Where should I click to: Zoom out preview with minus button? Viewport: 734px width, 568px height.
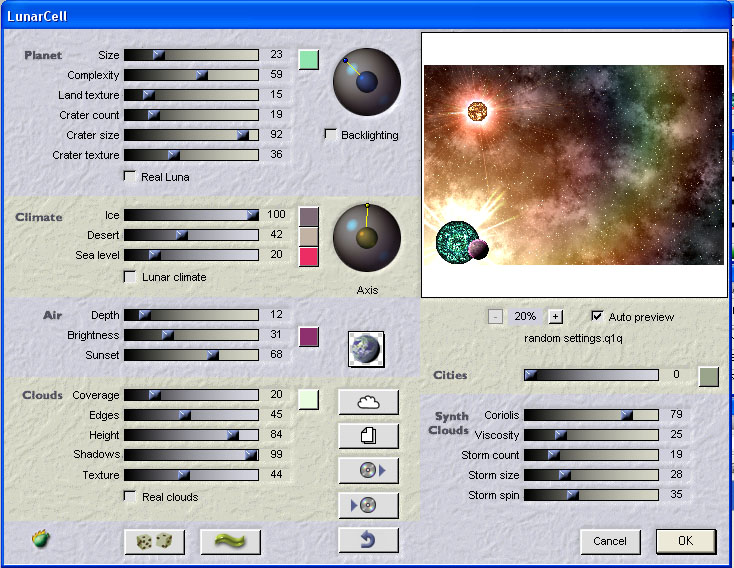[x=495, y=316]
